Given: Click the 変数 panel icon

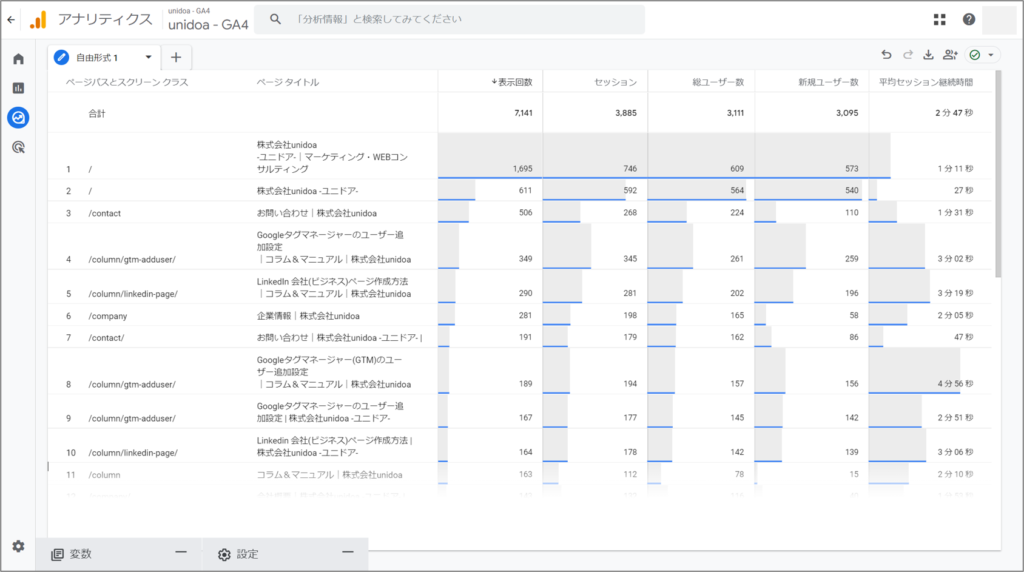Looking at the screenshot, I should pos(57,554).
